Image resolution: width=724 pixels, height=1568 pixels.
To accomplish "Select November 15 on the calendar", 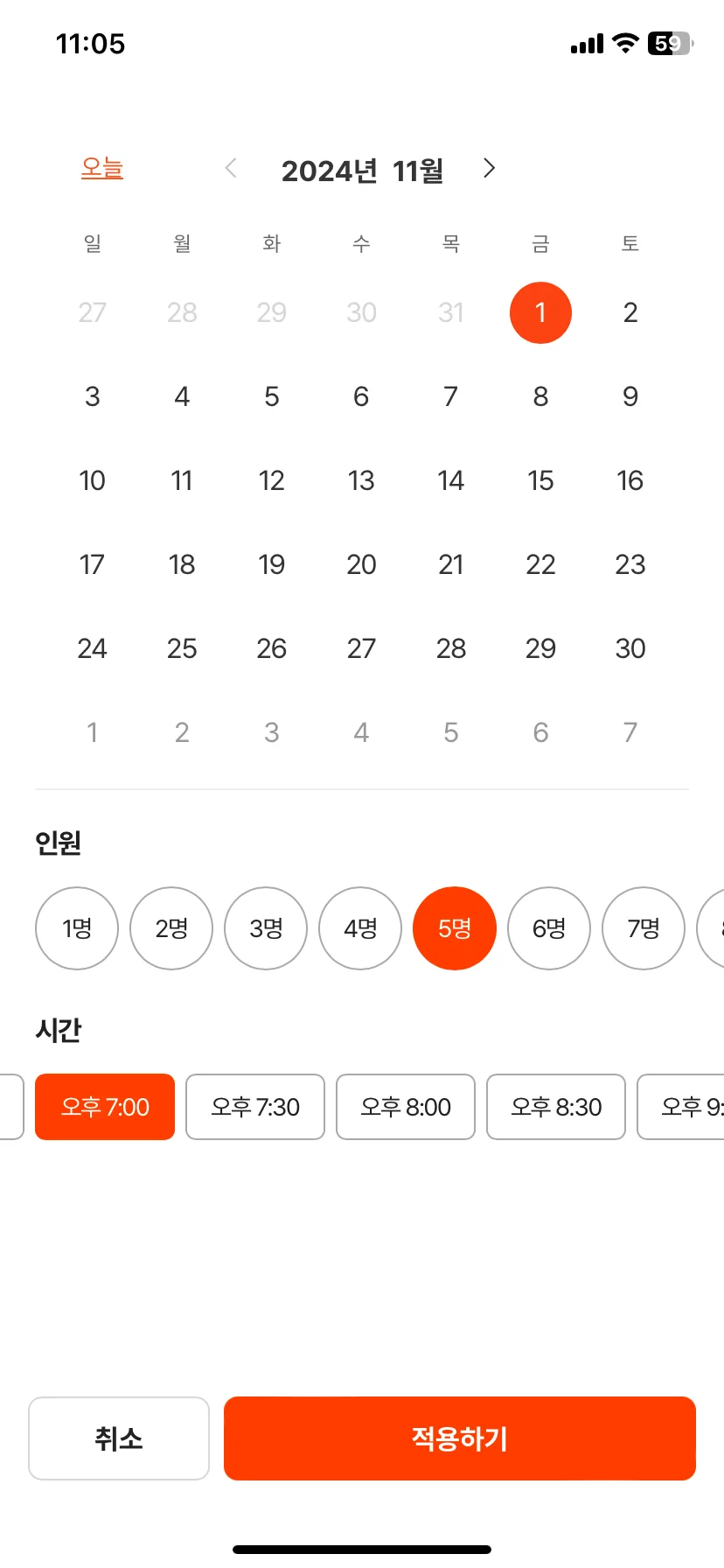I will pos(540,480).
